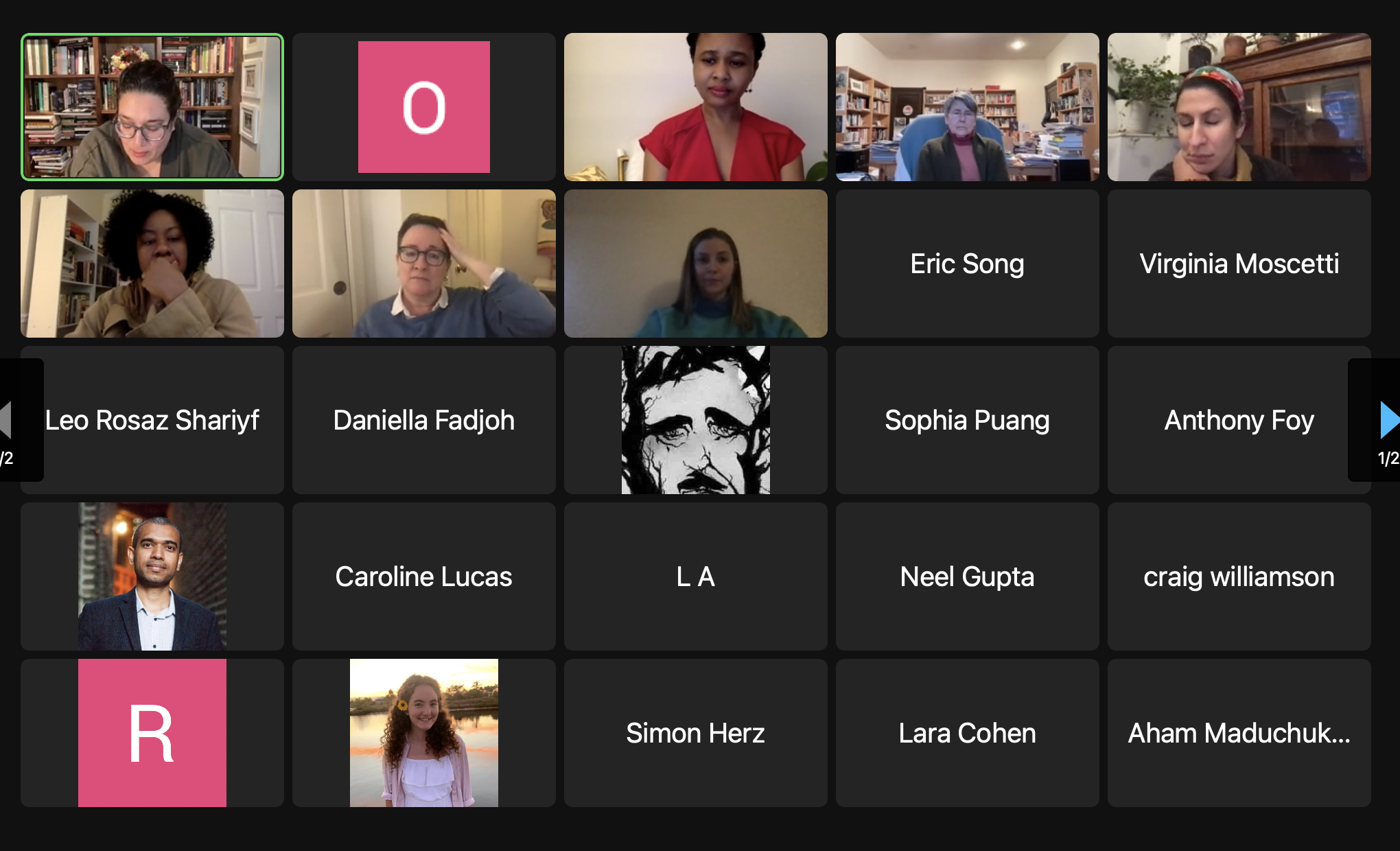Click the curly-haired girl sunset profile photo
The width and height of the screenshot is (1400, 851).
[x=424, y=733]
